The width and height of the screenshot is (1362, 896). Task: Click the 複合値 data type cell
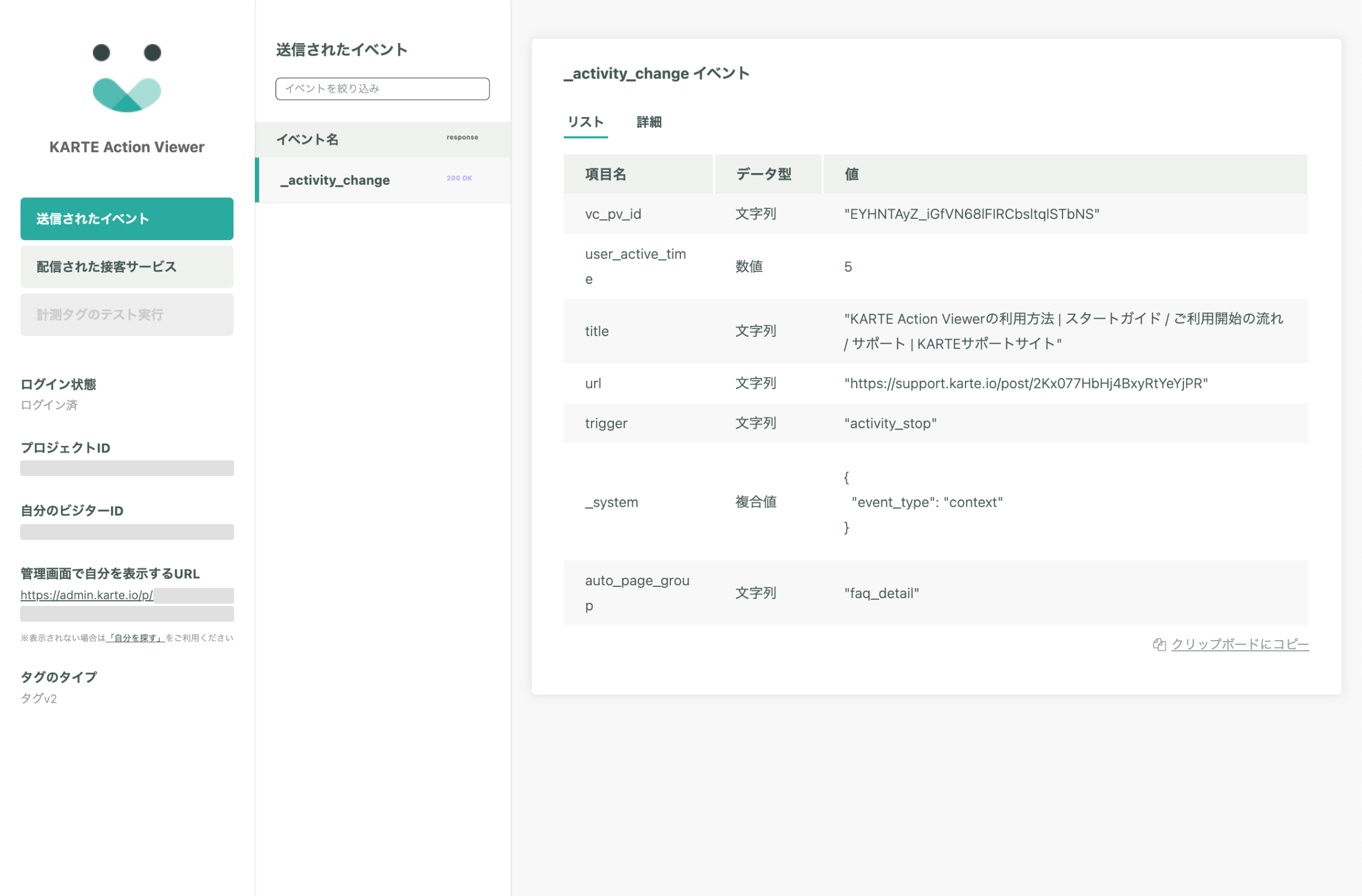coord(755,502)
